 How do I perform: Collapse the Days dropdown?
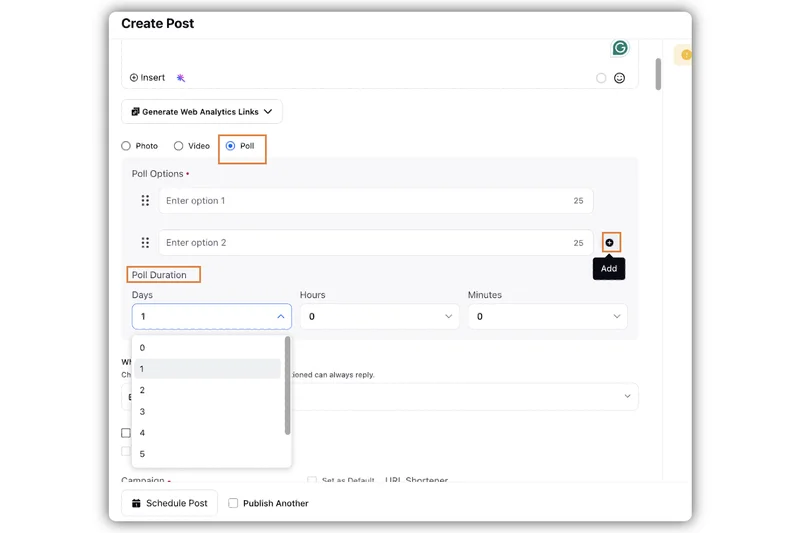coord(280,317)
